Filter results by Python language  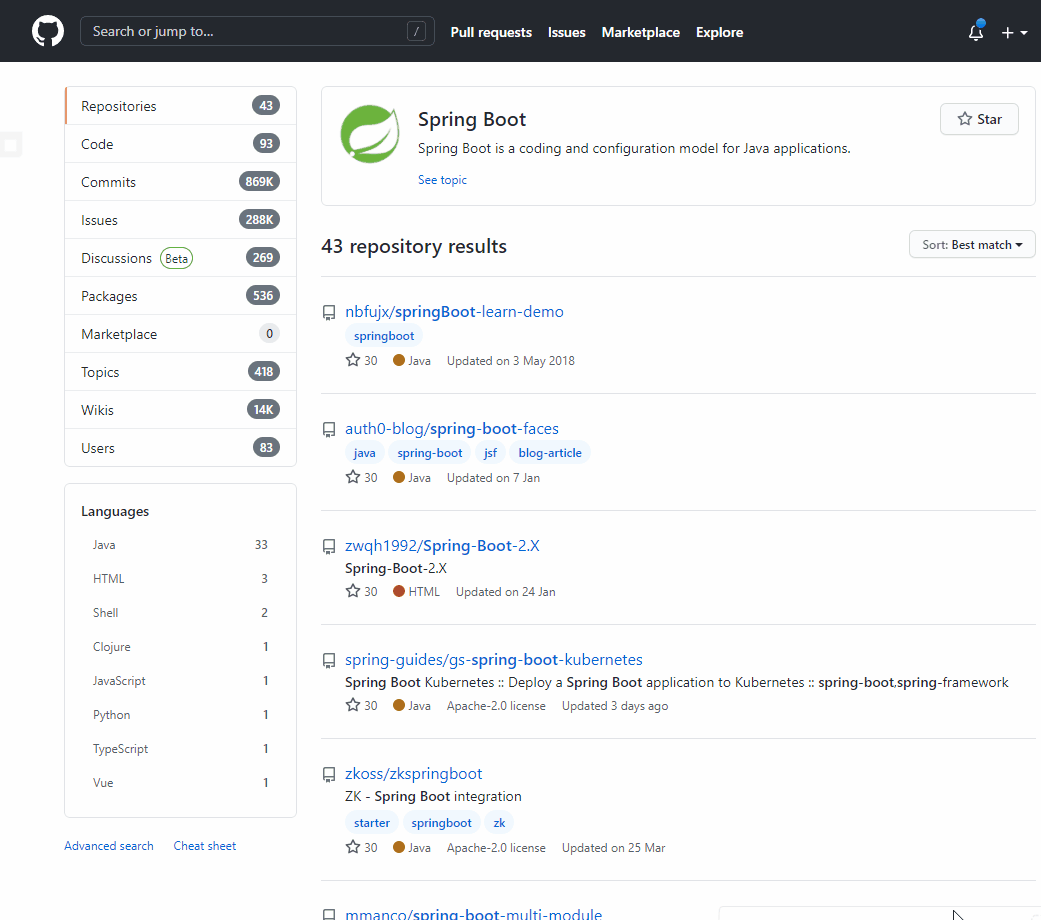click(181, 715)
